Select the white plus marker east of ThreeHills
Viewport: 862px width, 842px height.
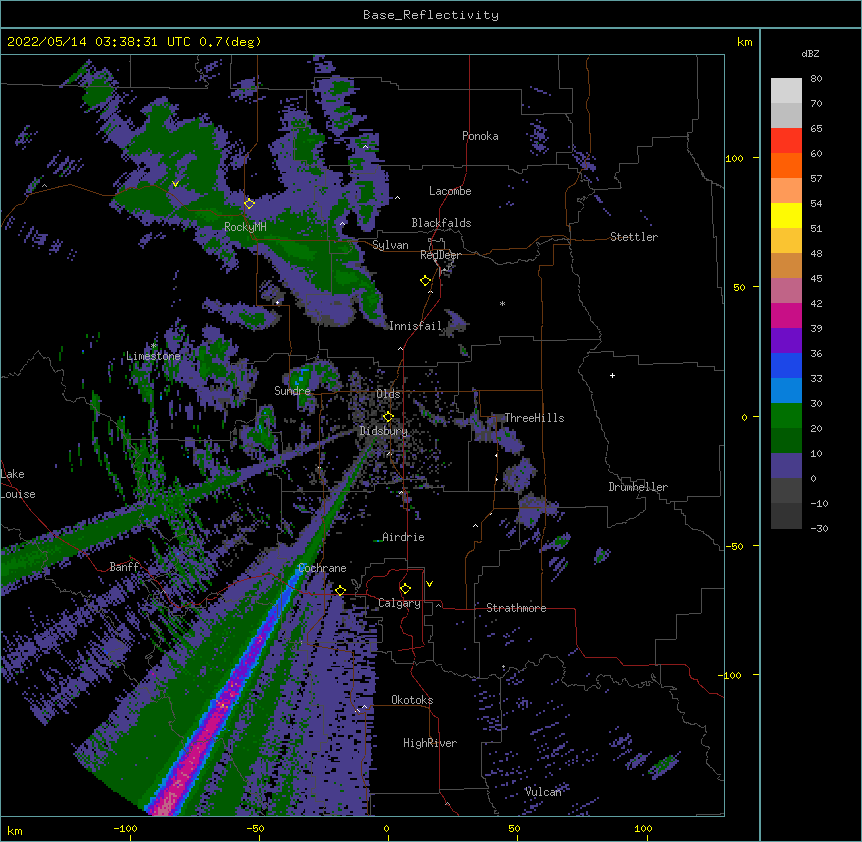click(x=612, y=375)
